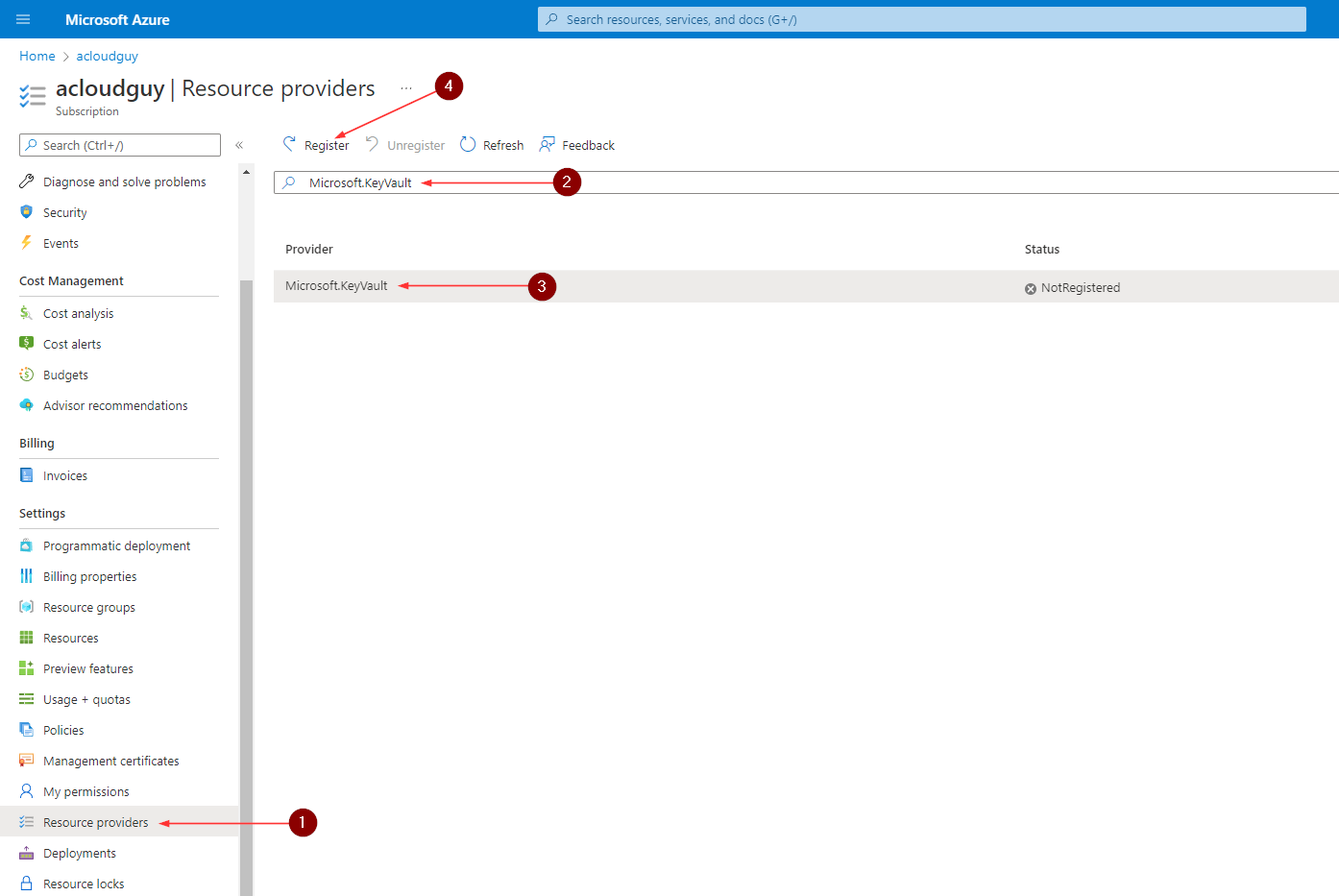Select Security in the sidebar

64,211
